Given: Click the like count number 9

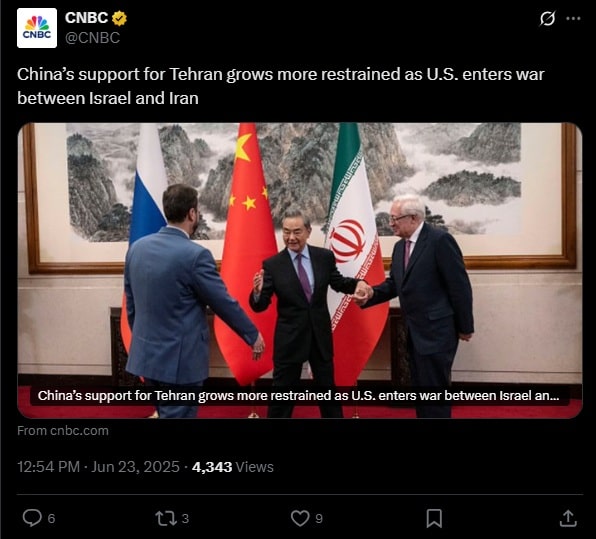Looking at the screenshot, I should (x=319, y=518).
